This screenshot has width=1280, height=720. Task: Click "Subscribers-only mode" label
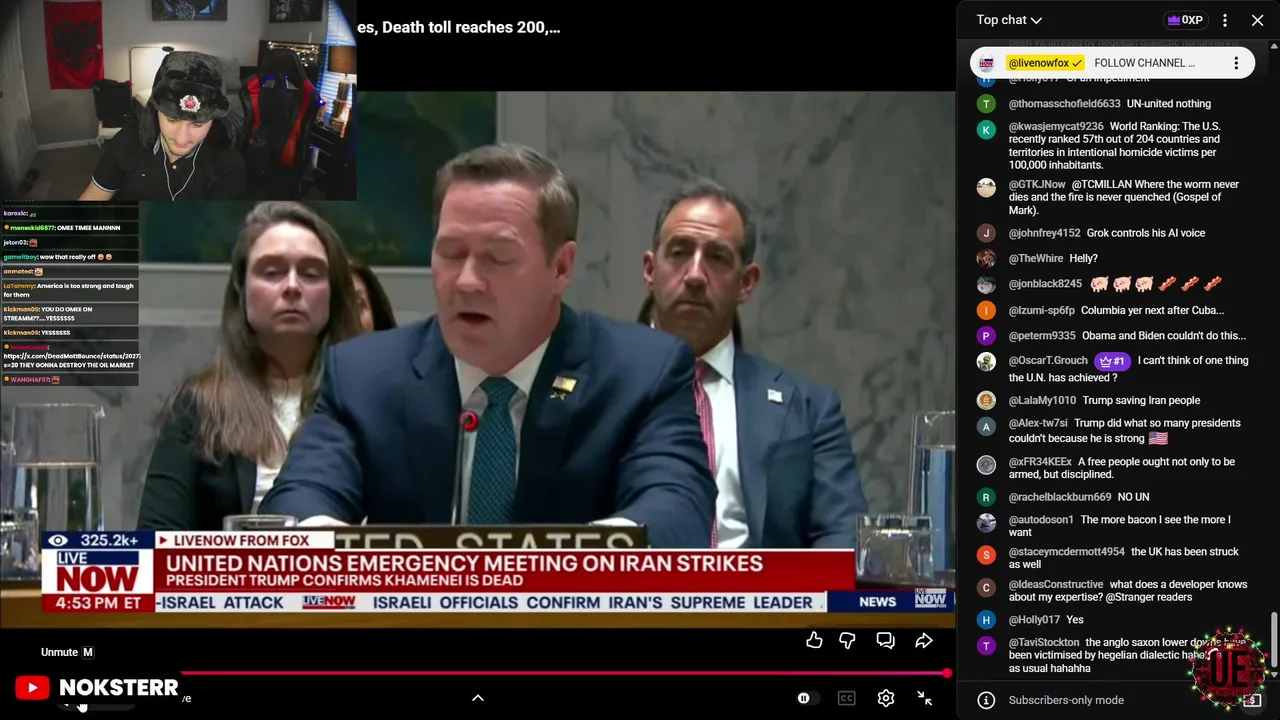pos(1066,700)
